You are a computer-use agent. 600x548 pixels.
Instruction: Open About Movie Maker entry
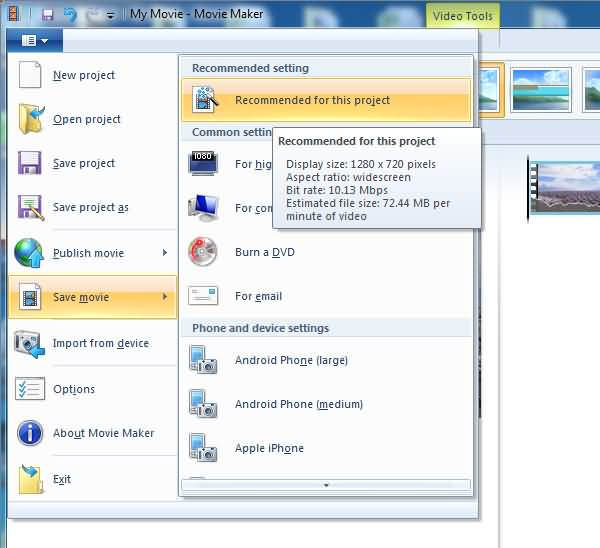[104, 433]
